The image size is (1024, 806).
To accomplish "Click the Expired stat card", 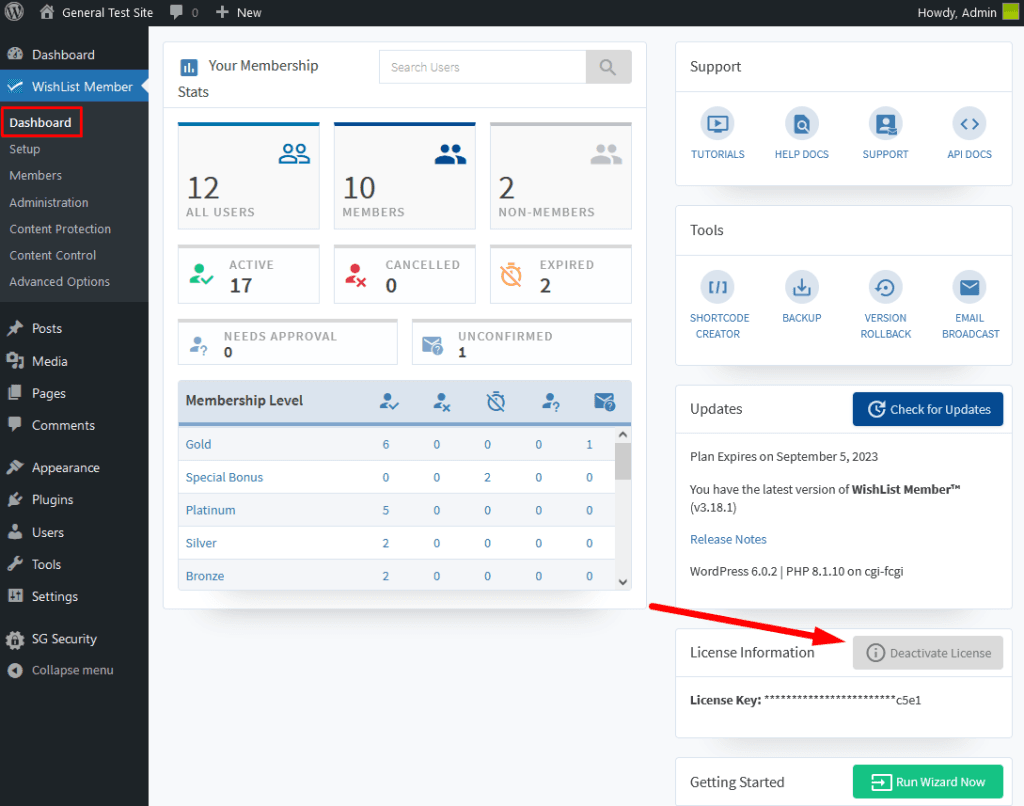I will (x=560, y=274).
